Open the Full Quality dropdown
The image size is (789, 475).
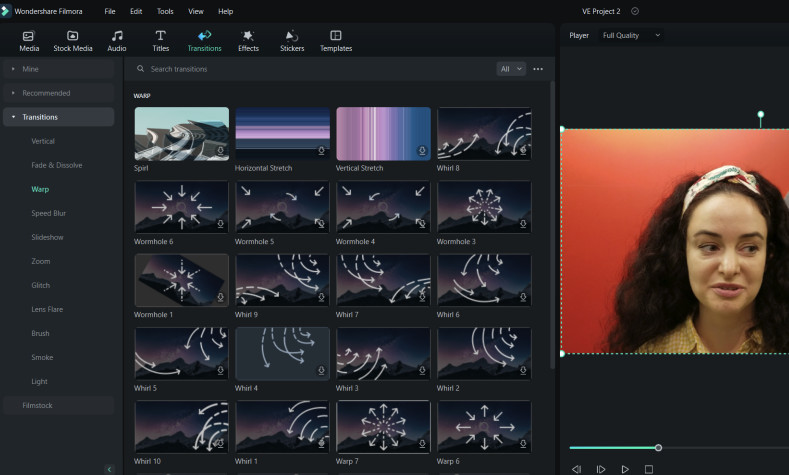tap(631, 35)
